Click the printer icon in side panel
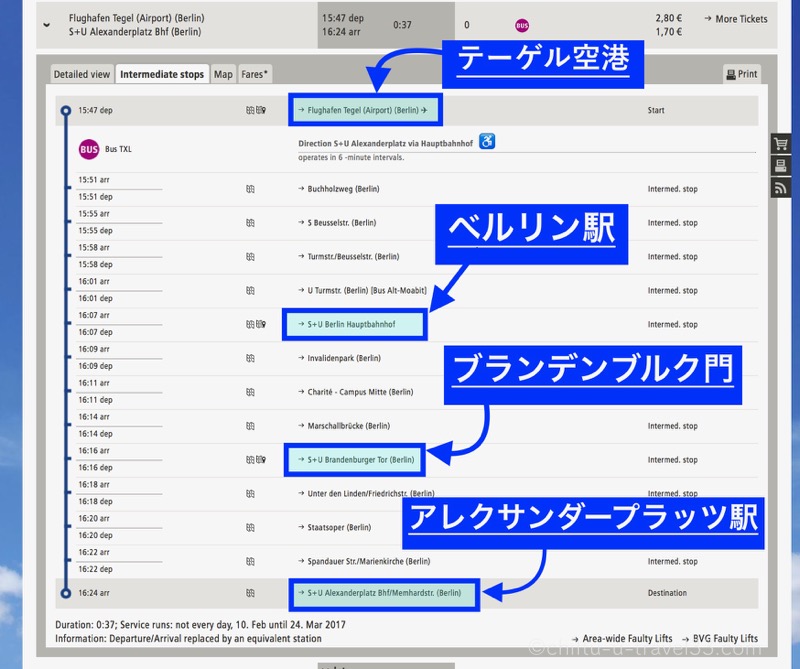This screenshot has width=800, height=669. point(780,166)
